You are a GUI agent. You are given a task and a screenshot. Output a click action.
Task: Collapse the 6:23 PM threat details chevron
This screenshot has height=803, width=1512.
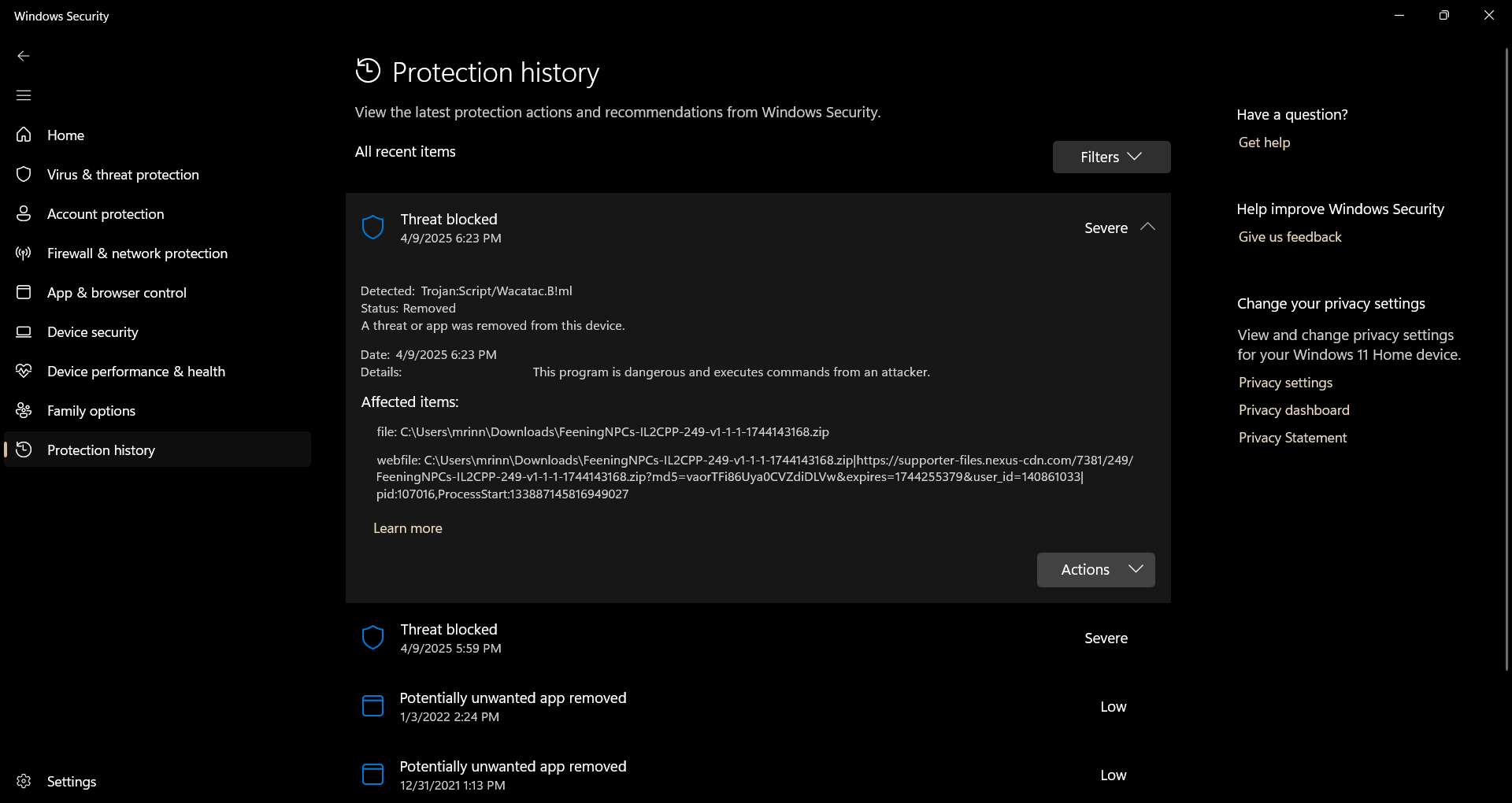click(x=1147, y=227)
